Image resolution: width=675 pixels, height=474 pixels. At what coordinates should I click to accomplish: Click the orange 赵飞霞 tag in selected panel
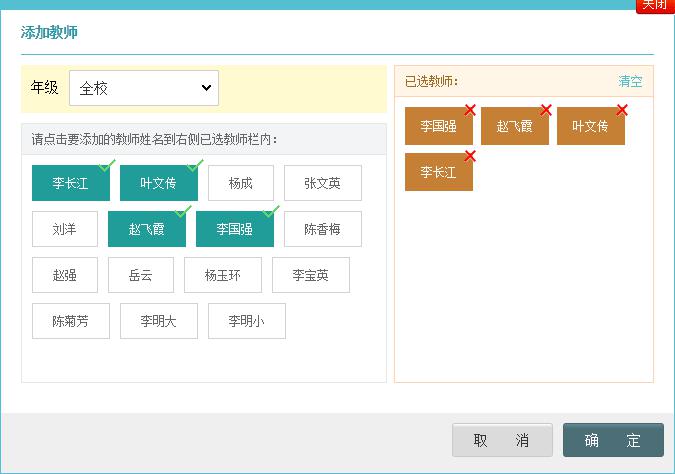click(514, 126)
